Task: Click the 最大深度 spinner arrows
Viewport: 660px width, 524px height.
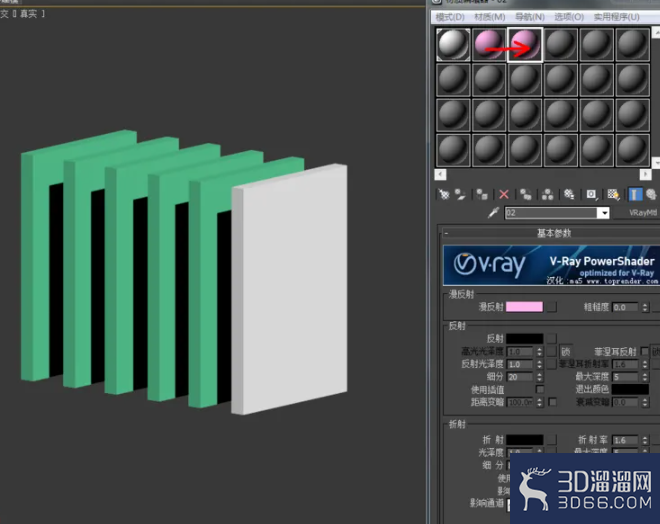Action: pos(645,377)
